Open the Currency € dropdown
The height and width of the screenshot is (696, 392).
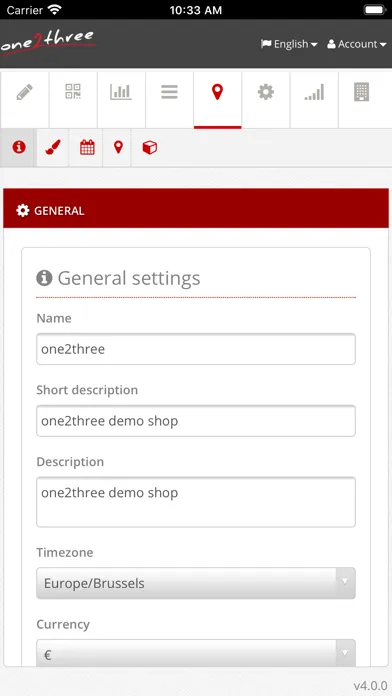196,653
